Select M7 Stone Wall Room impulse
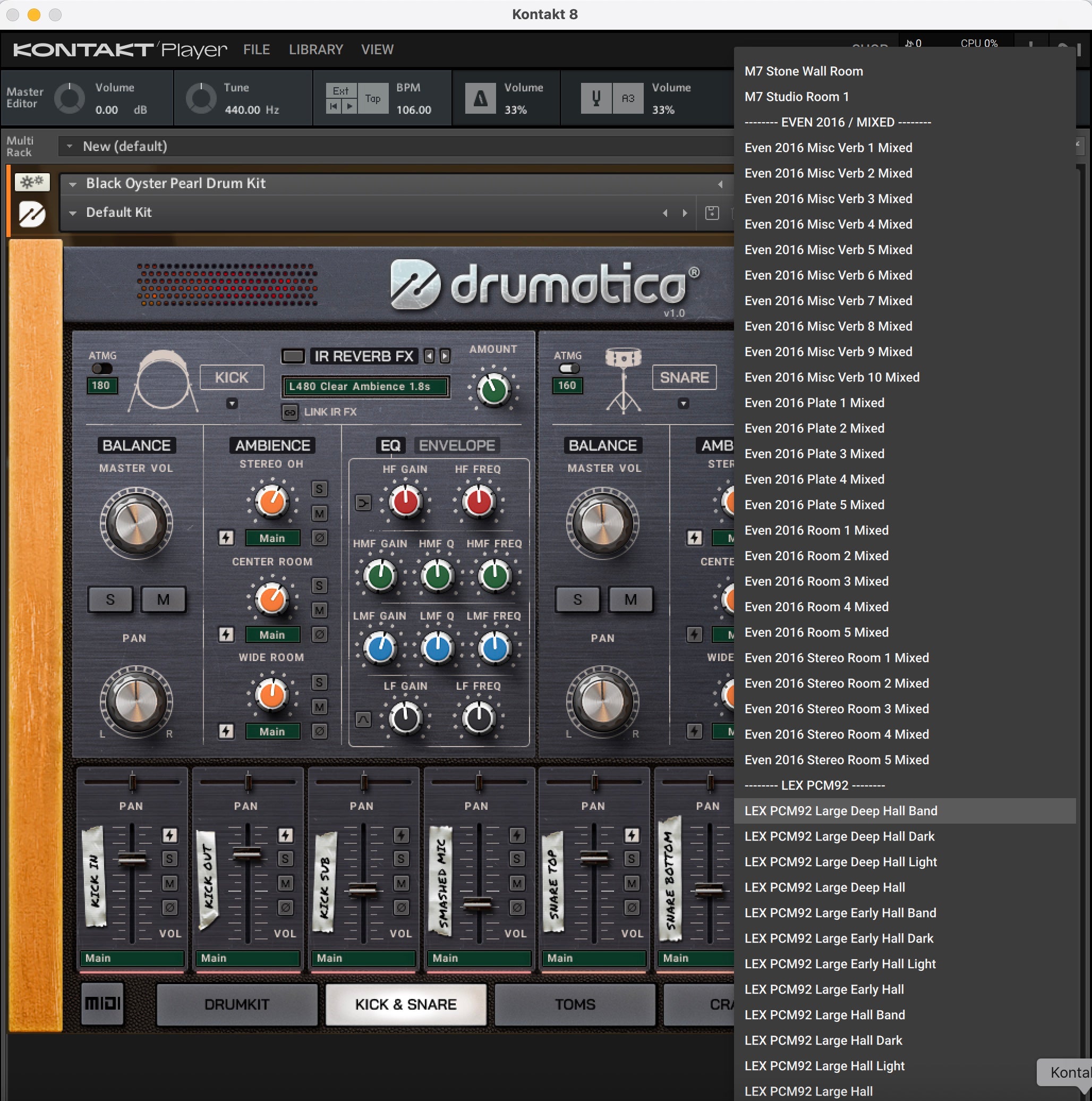The width and height of the screenshot is (1092, 1101). 905,71
